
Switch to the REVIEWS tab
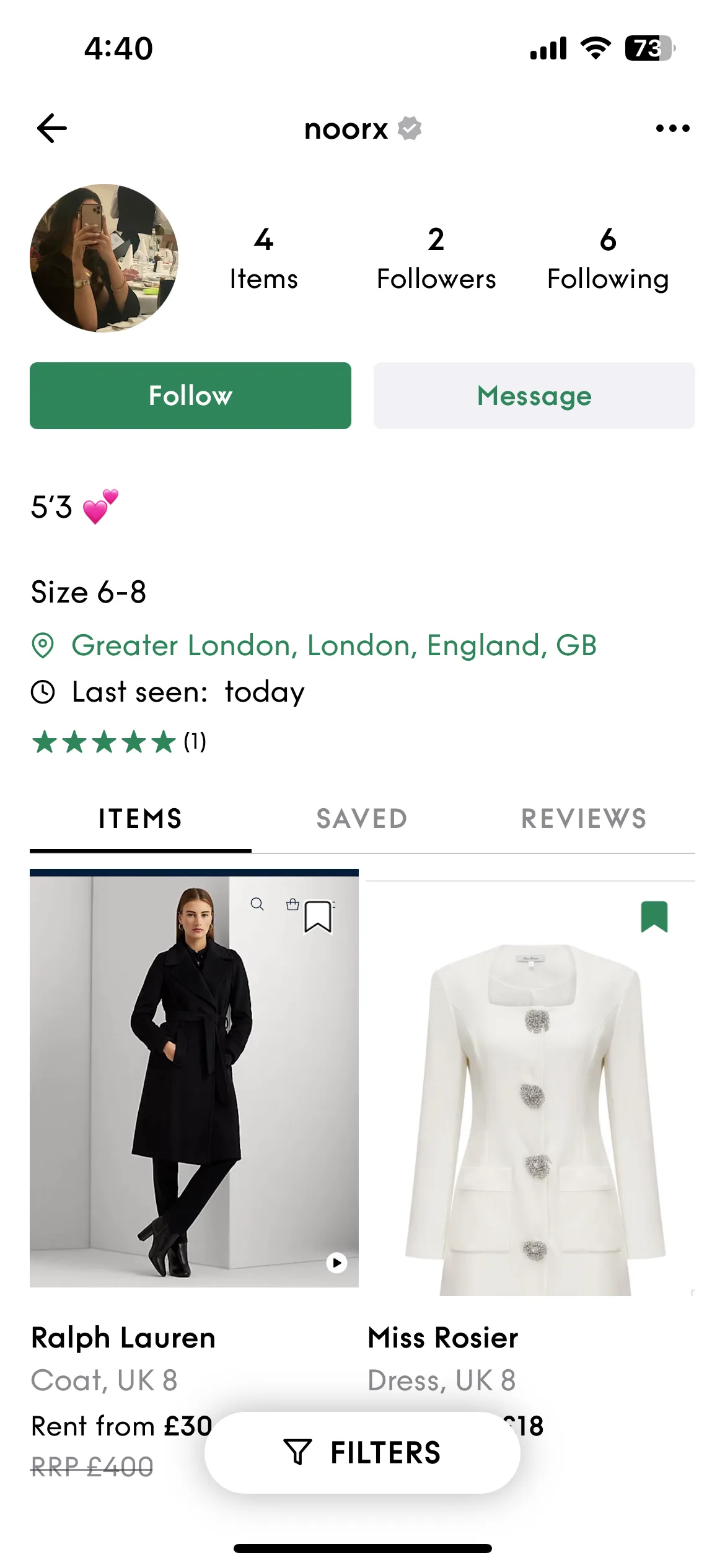584,819
